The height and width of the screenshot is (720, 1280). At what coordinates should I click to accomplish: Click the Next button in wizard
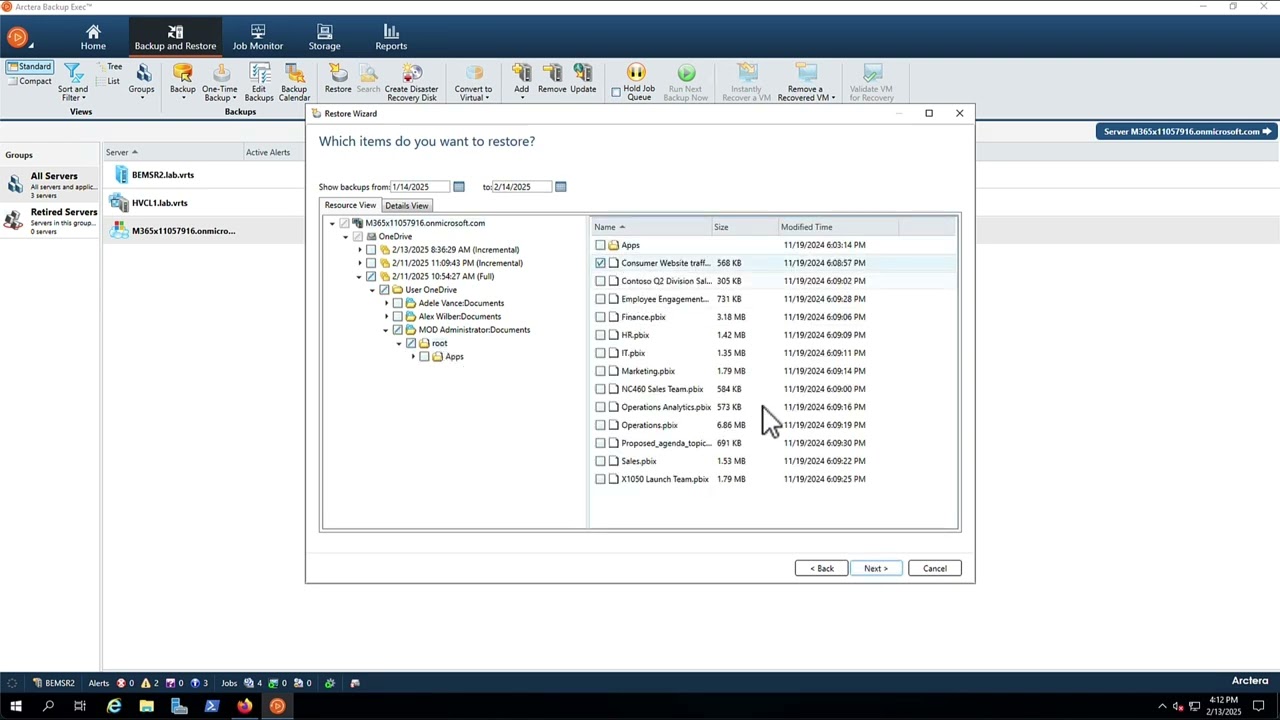[x=876, y=568]
